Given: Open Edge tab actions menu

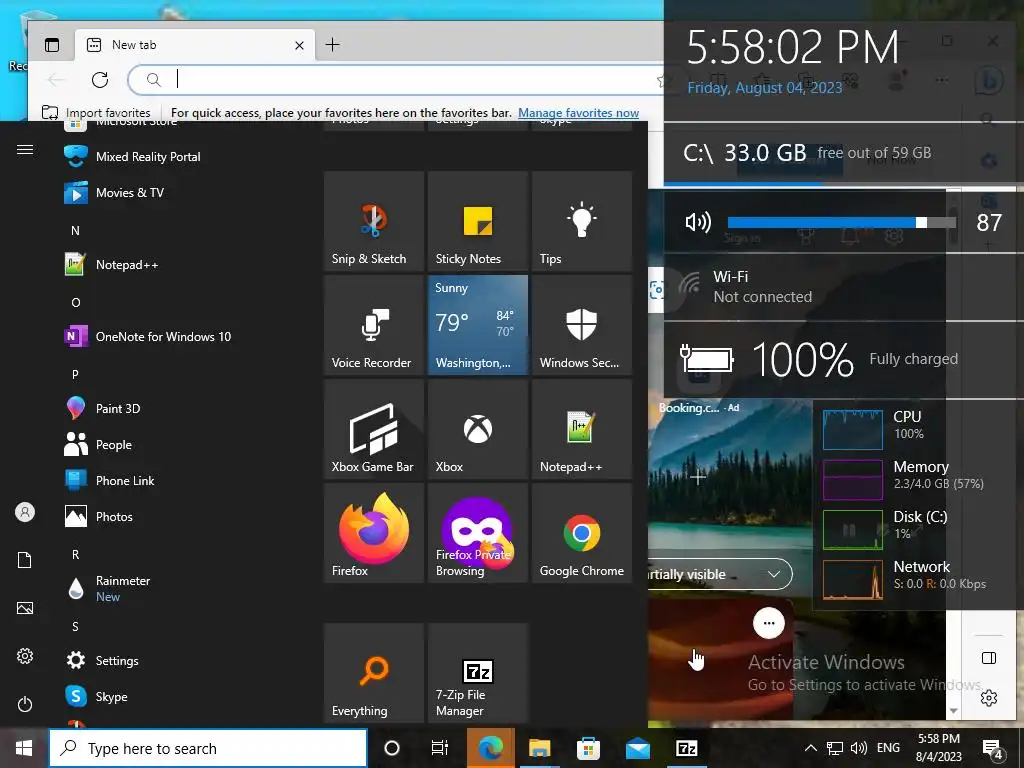Looking at the screenshot, I should point(52,44).
